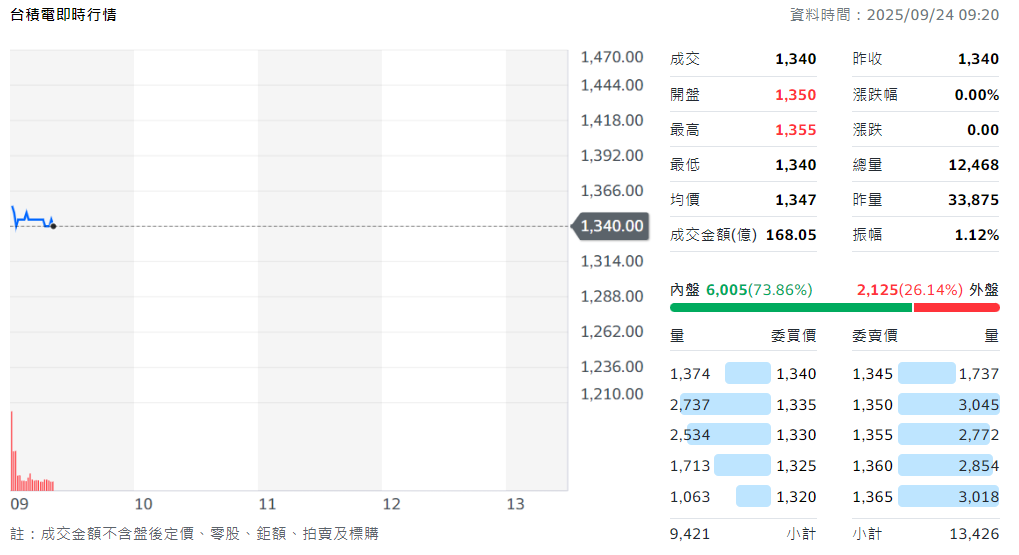1019x555 pixels.
Task: Click the 11 hour label on time axis
Action: [267, 504]
